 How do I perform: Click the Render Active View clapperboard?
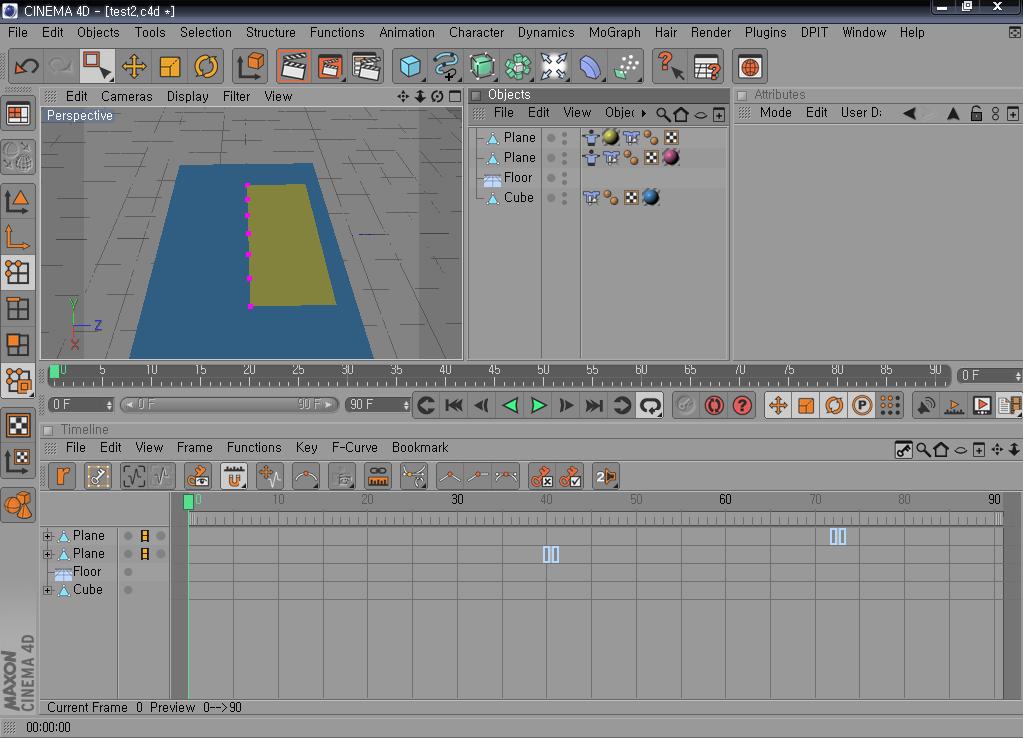(x=294, y=66)
